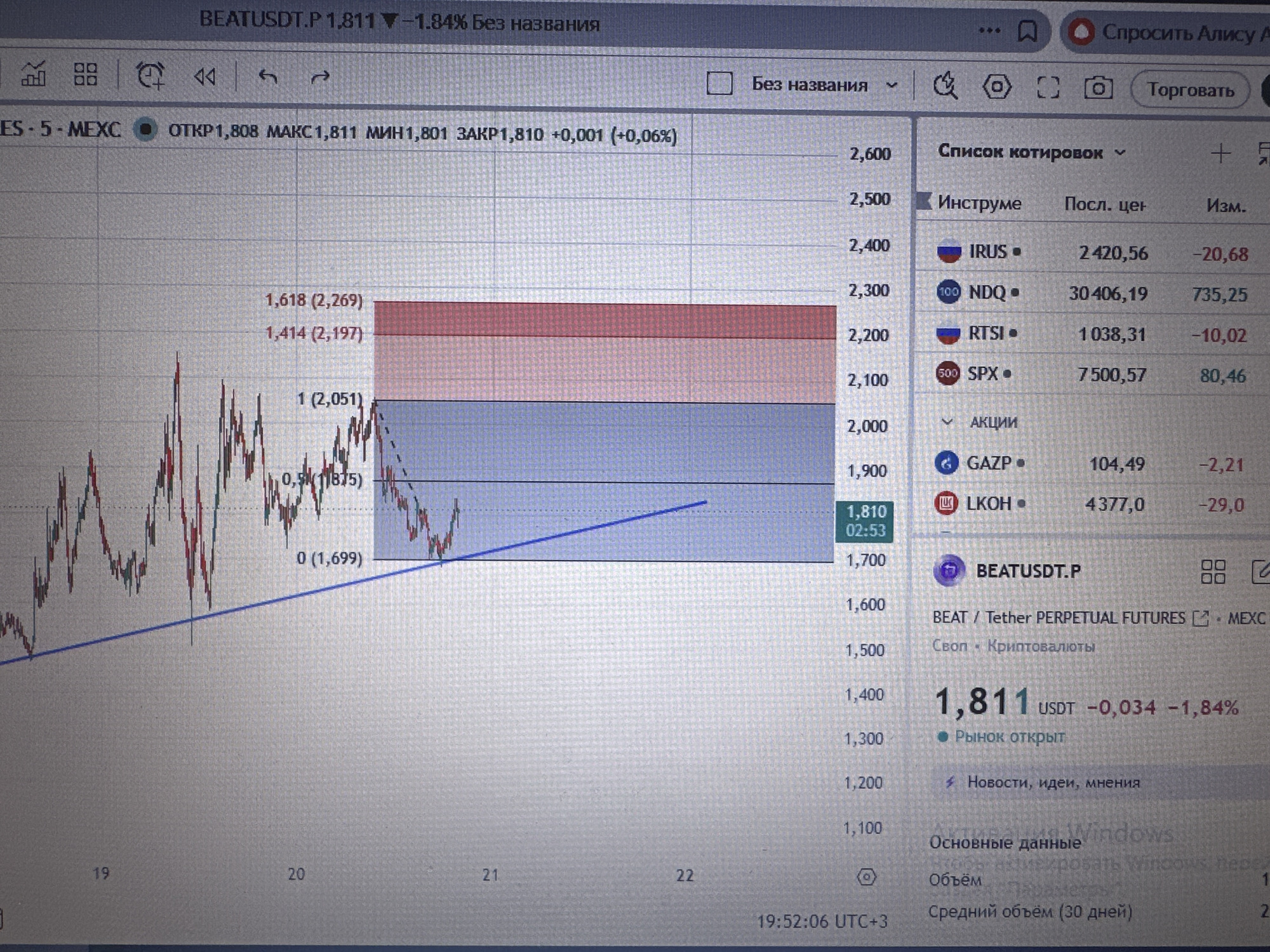Select the NDQ row in watchlist
The image size is (1270, 952).
pos(1092,293)
